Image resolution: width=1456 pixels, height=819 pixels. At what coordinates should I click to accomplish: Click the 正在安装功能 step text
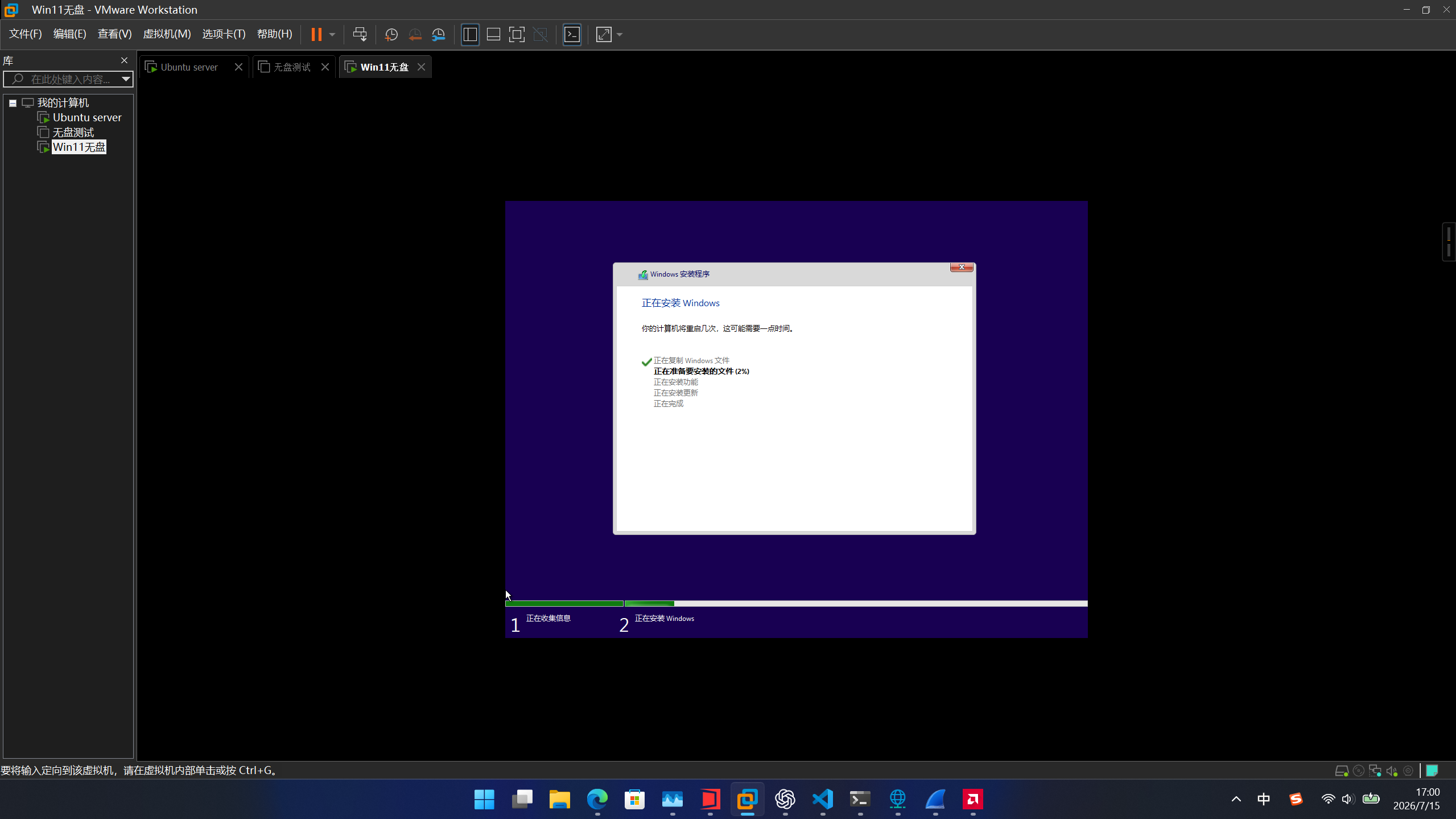click(675, 382)
